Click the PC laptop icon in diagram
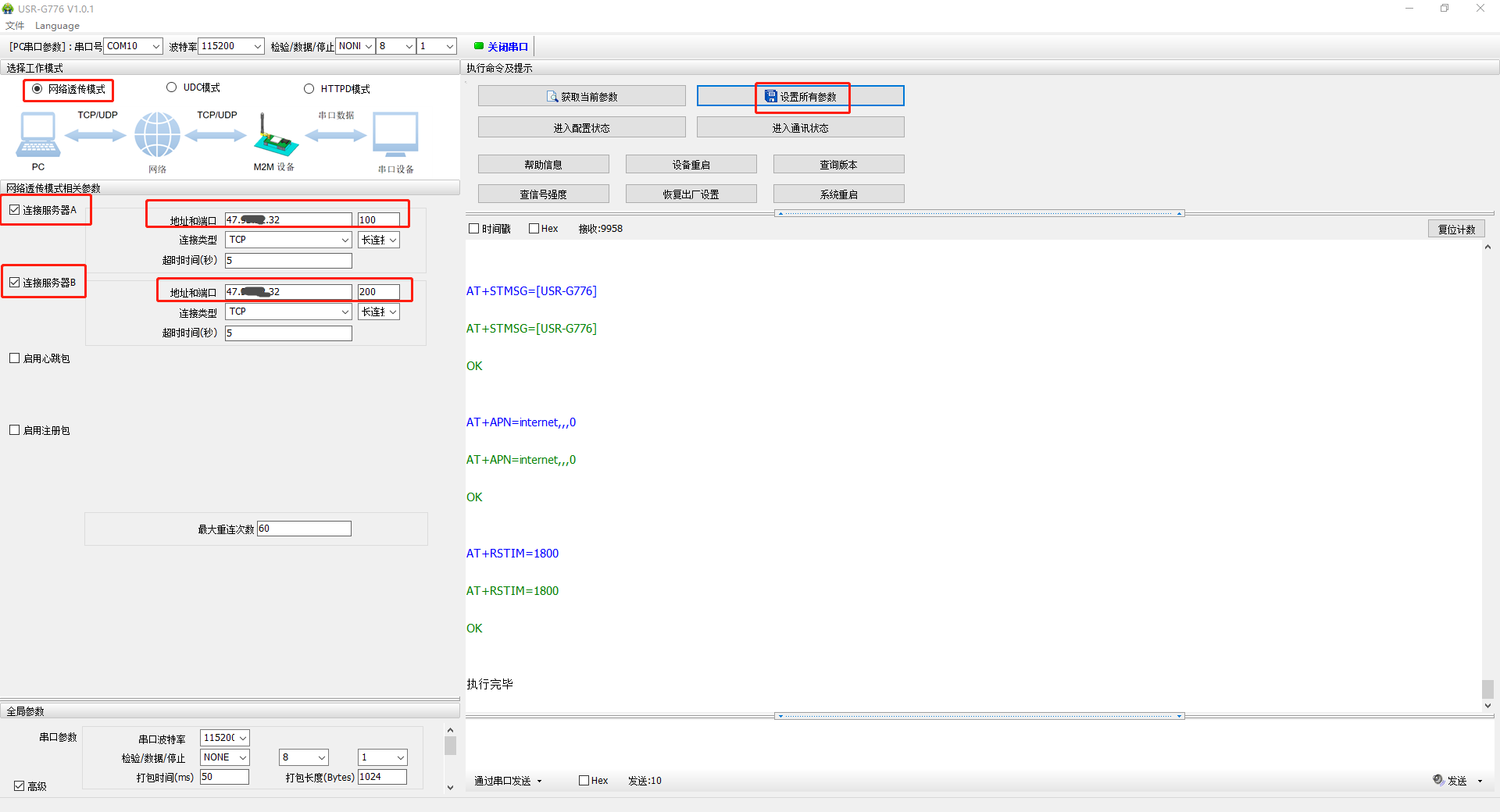The width and height of the screenshot is (1500, 812). click(x=37, y=134)
